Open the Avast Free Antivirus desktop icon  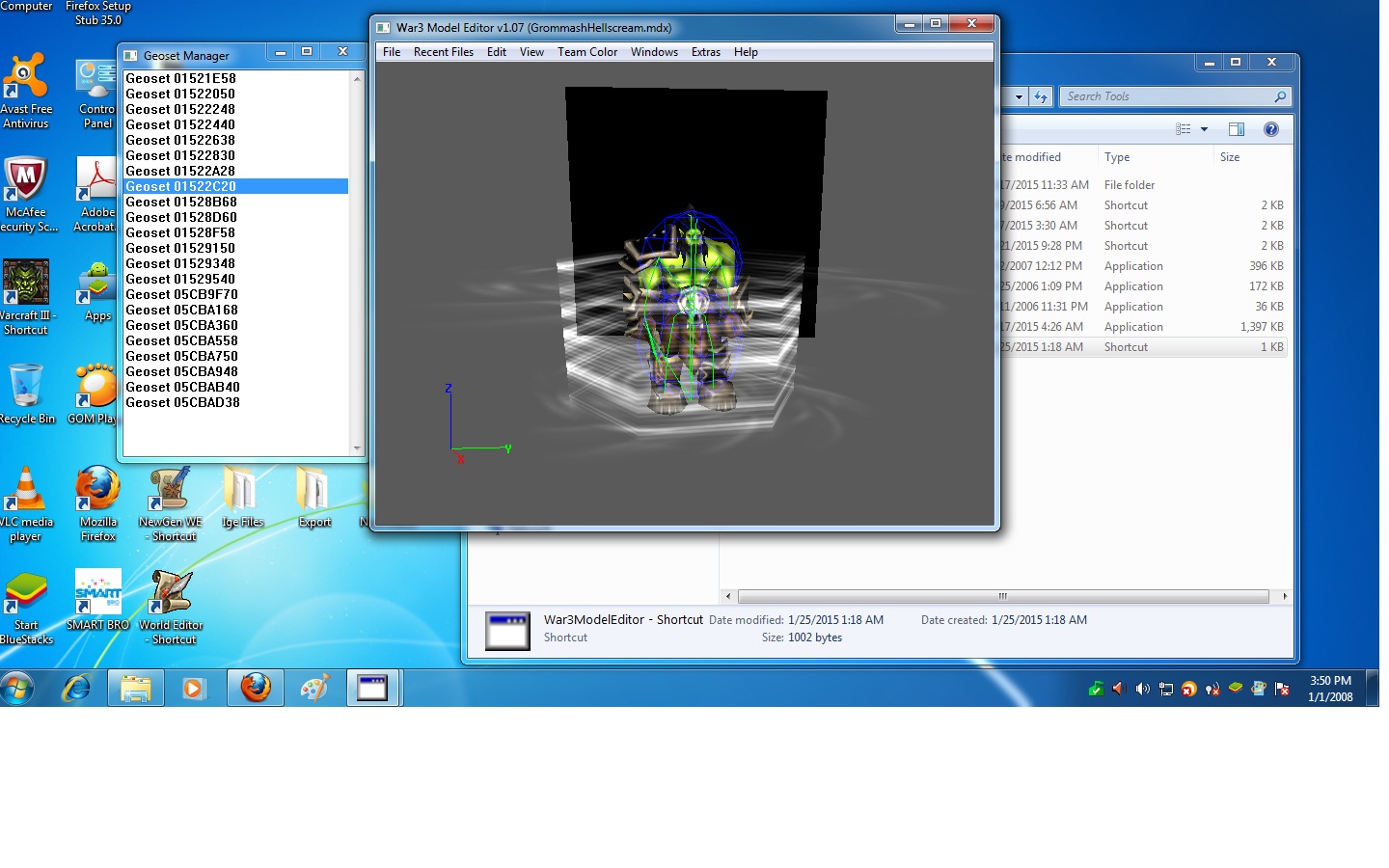point(25,91)
